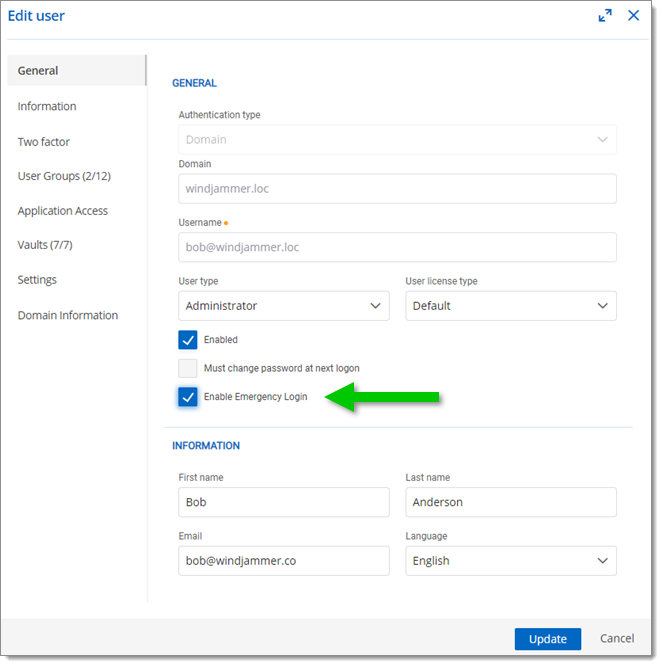Image resolution: width=662 pixels, height=666 pixels.
Task: Open the Settings section
Action: (37, 280)
